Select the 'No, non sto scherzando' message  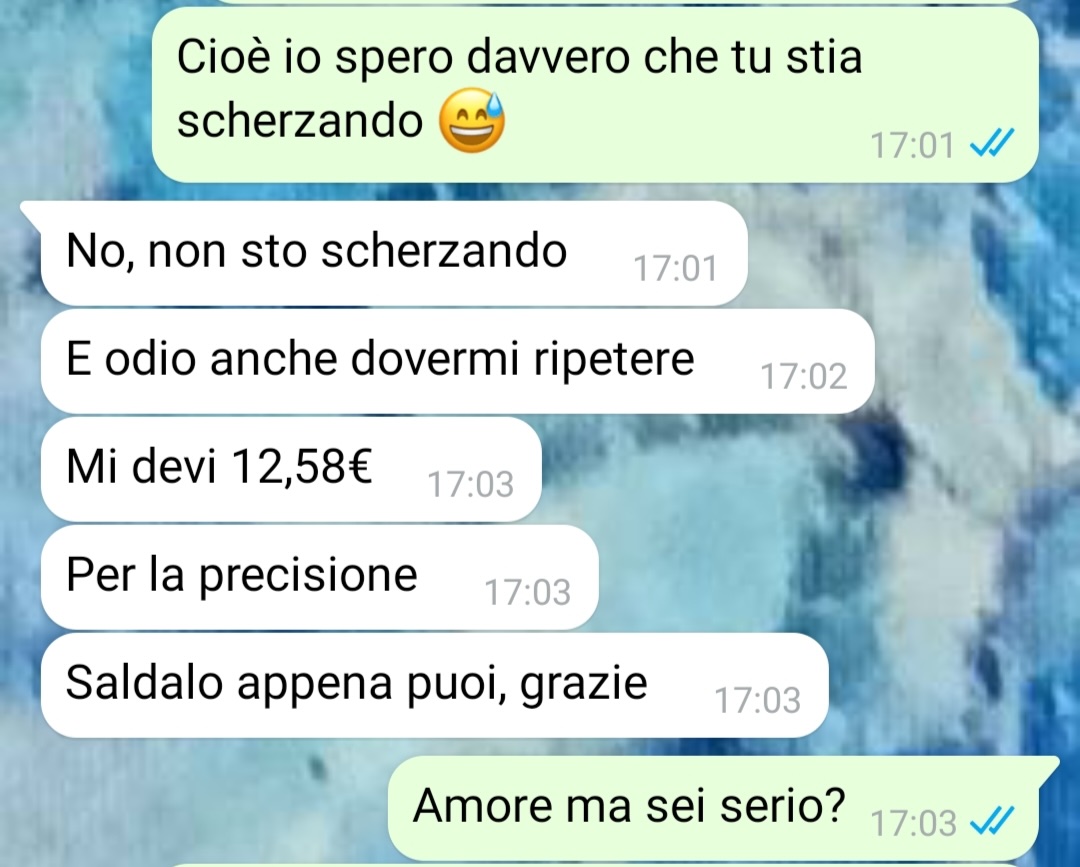tap(394, 253)
